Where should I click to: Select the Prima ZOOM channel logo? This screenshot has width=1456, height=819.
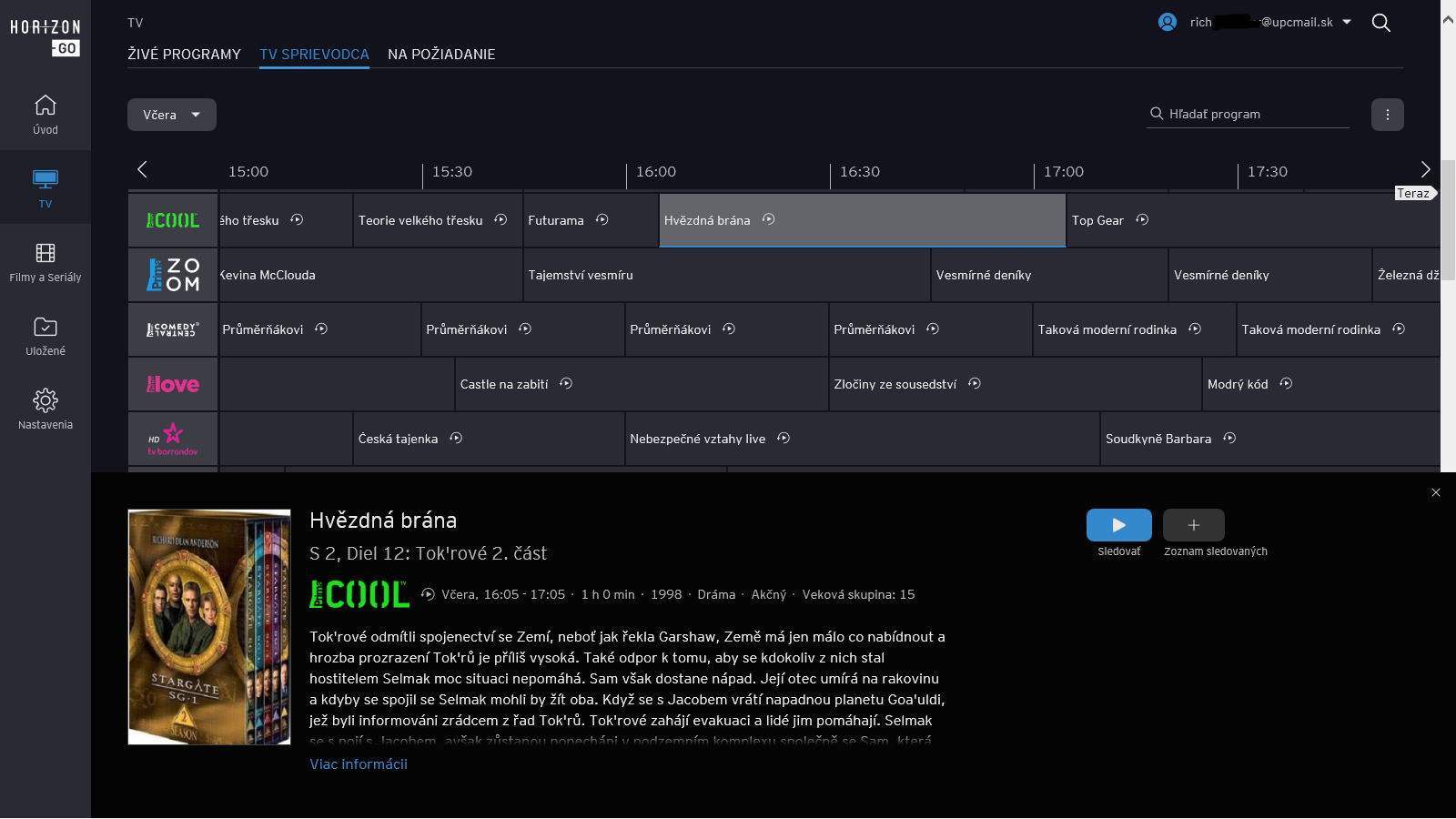173,275
